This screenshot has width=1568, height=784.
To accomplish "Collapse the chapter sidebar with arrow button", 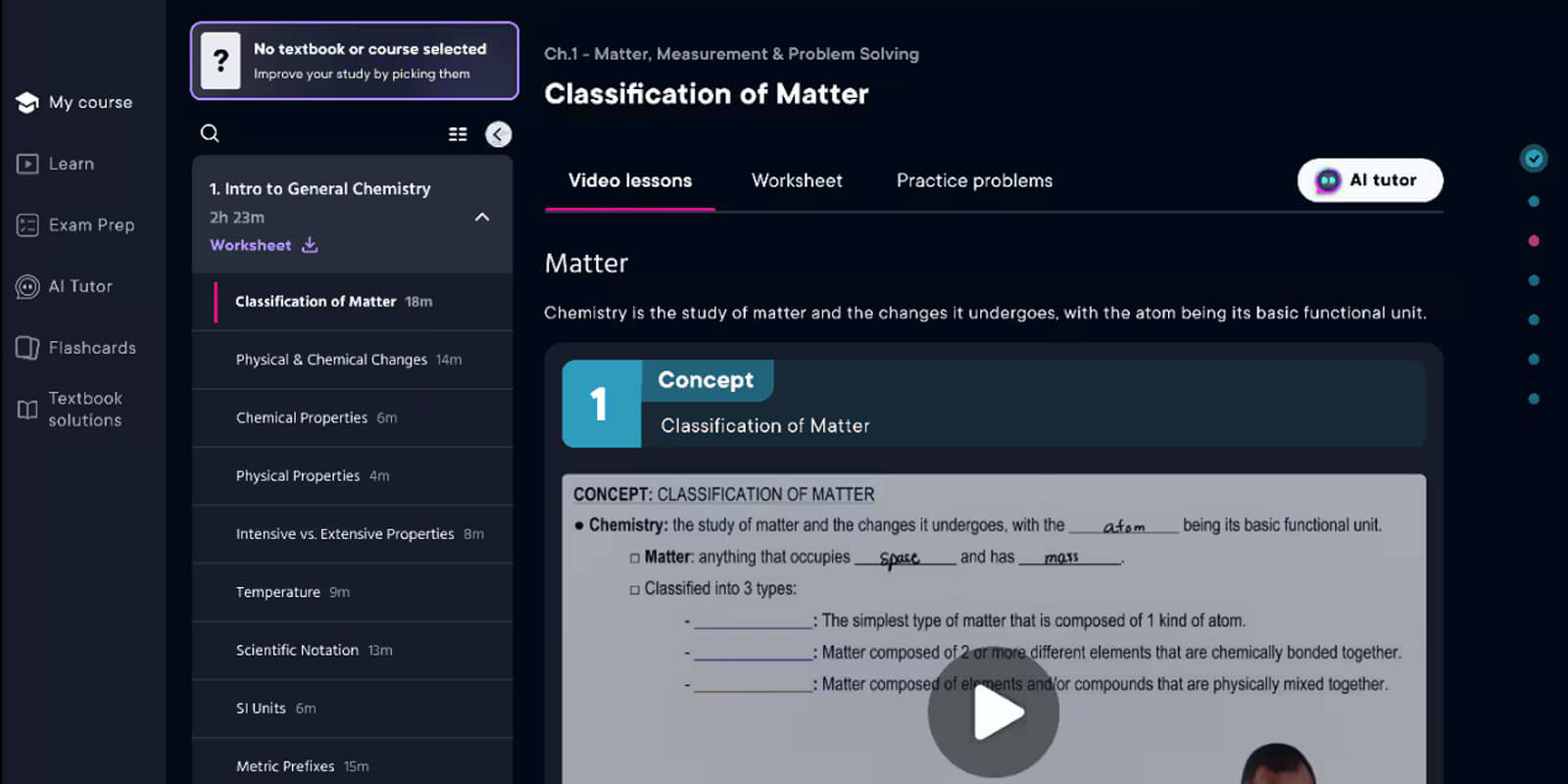I will point(499,134).
